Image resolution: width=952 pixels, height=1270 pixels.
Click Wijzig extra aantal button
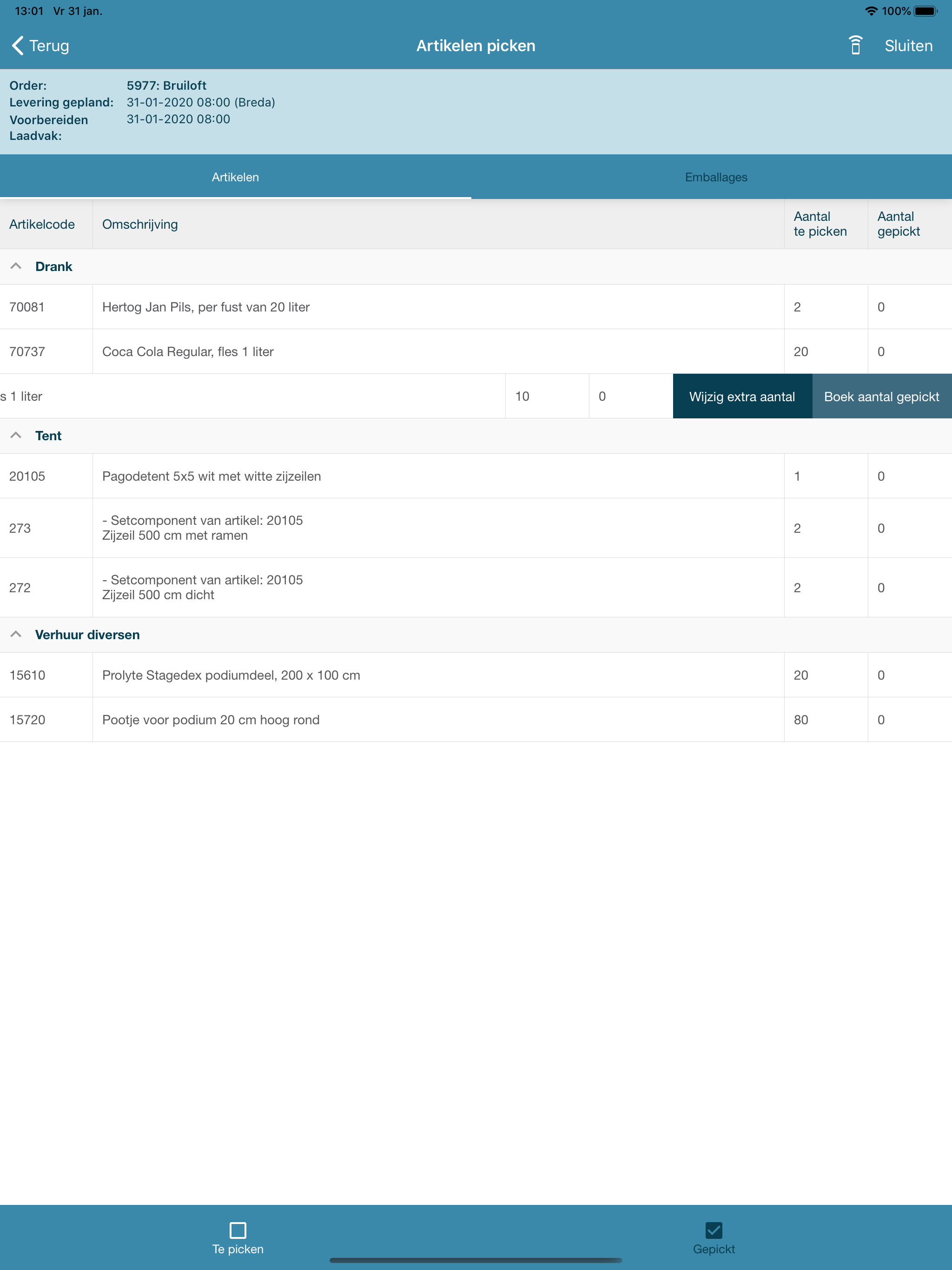(742, 396)
